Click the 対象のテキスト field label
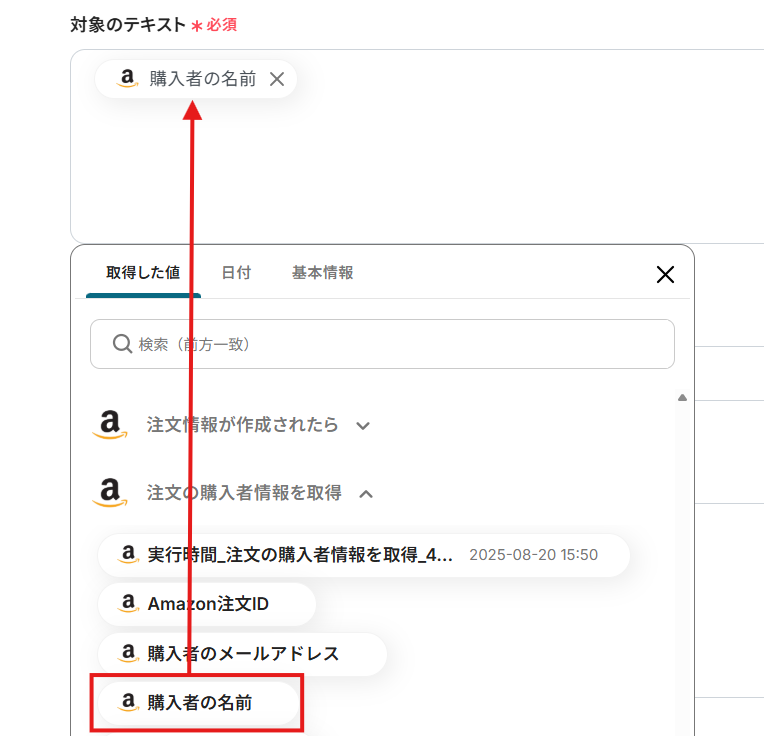Viewport: 764px width, 736px height. click(128, 24)
